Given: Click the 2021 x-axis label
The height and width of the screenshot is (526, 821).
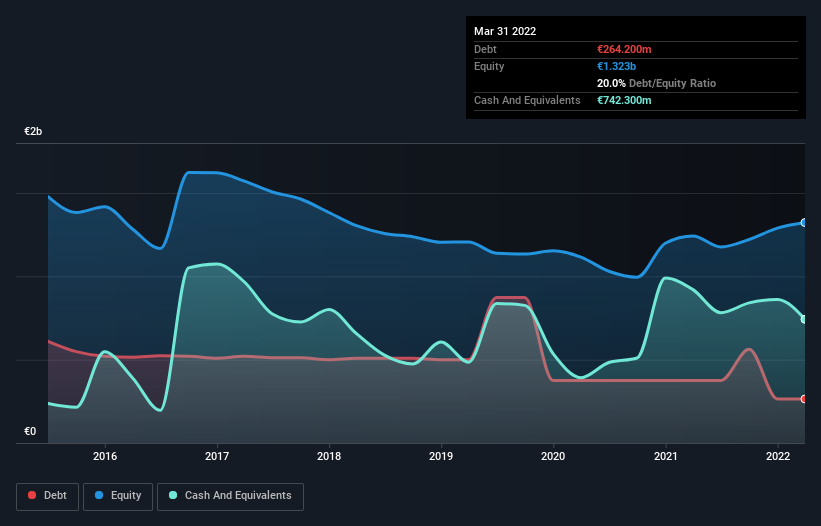Looking at the screenshot, I should point(665,456).
